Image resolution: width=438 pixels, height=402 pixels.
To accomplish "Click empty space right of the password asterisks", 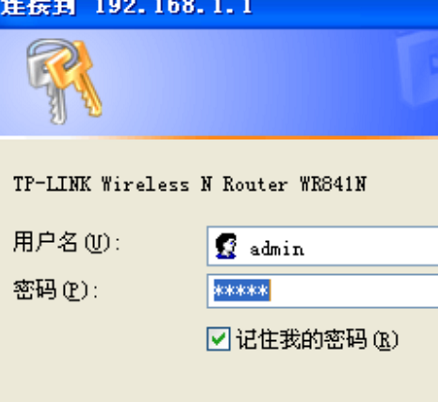I will [x=353, y=291].
